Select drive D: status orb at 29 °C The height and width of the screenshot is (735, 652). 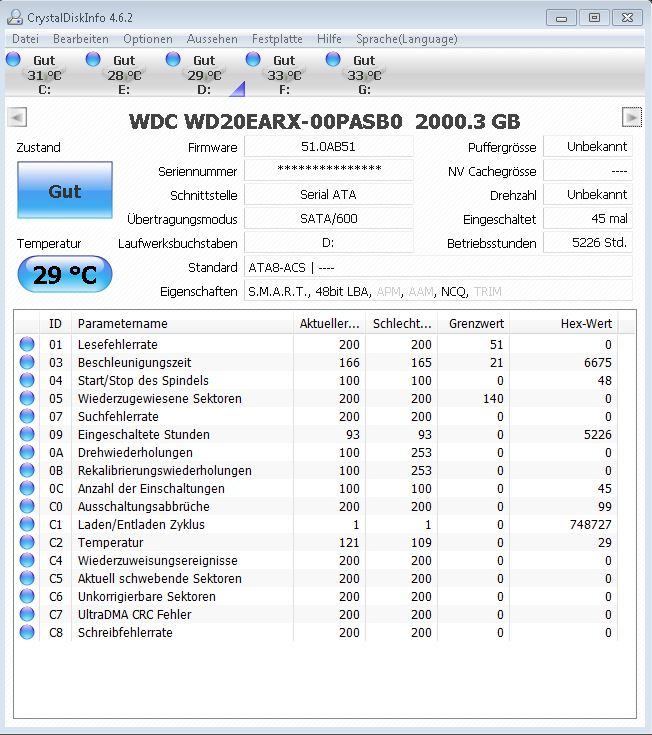click(173, 59)
